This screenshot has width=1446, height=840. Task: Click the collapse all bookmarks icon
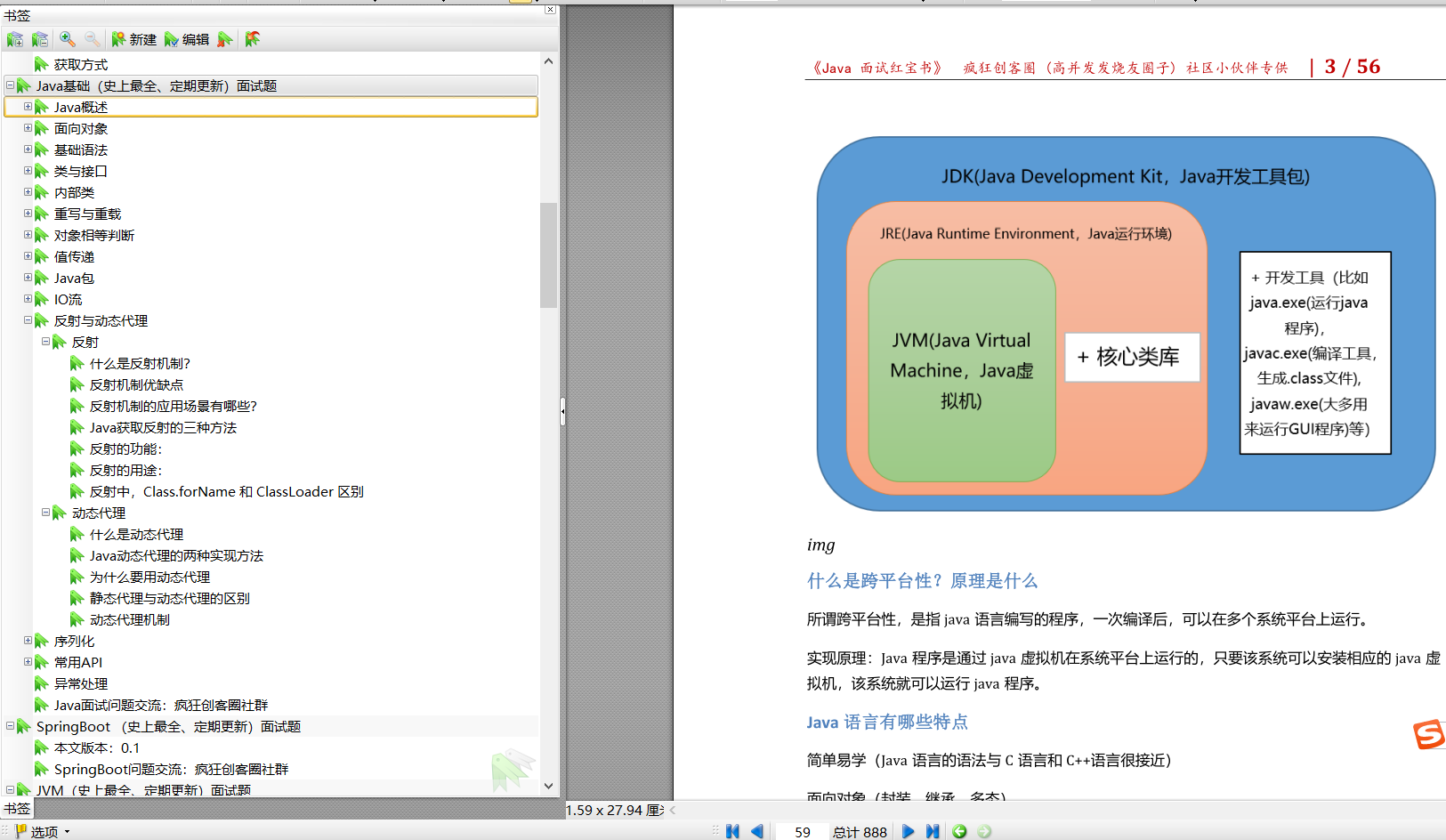[x=40, y=39]
